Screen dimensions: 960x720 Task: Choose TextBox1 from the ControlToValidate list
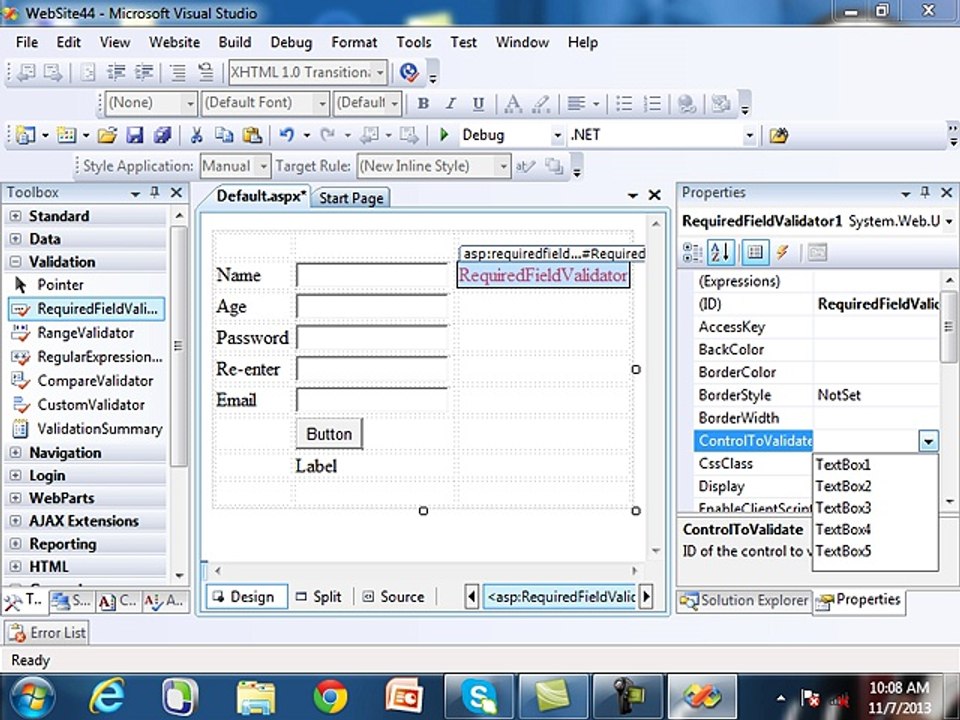point(875,465)
